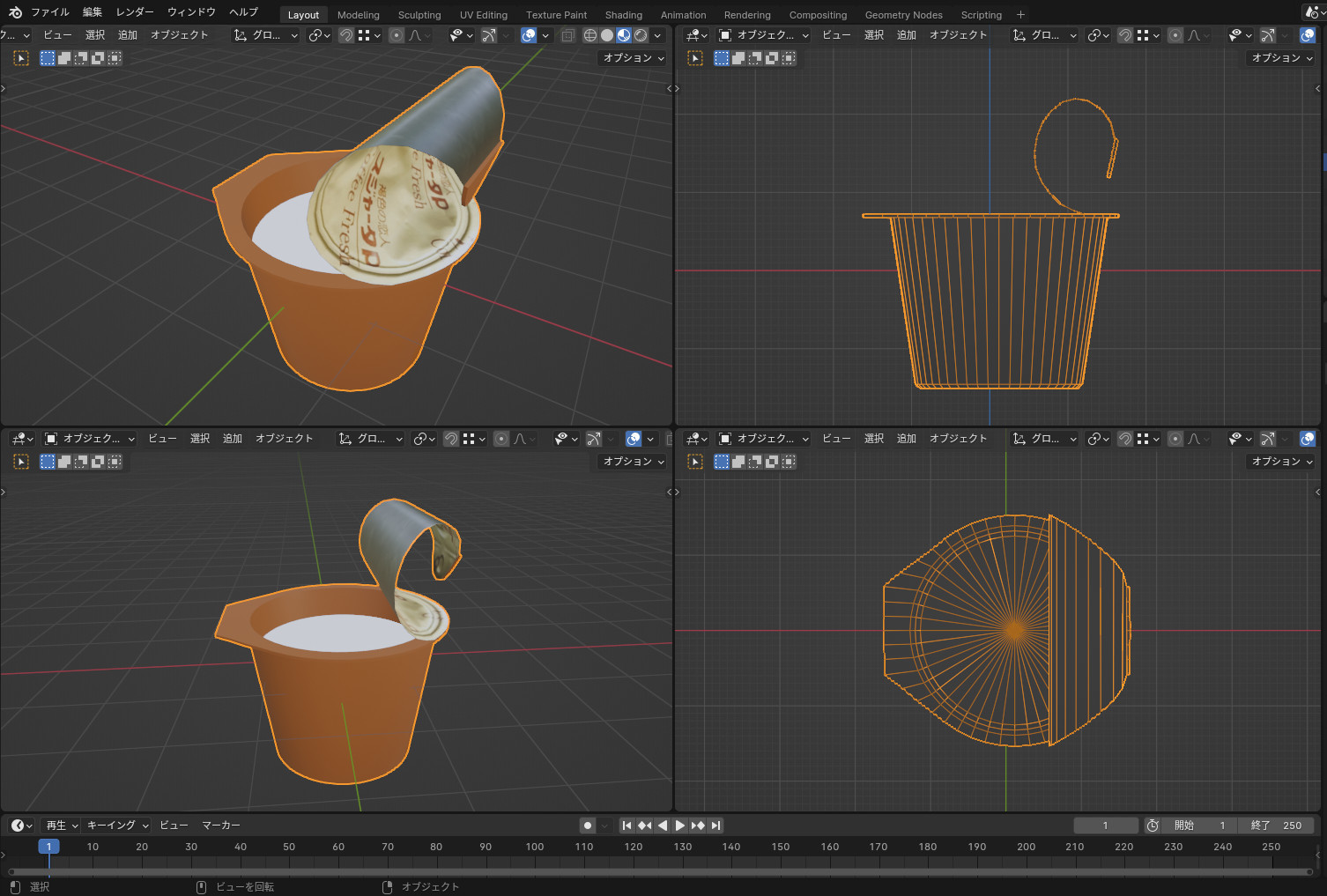This screenshot has height=896, width=1327.
Task: Open Options dropdown in bottom-right viewport
Action: pos(1282,462)
